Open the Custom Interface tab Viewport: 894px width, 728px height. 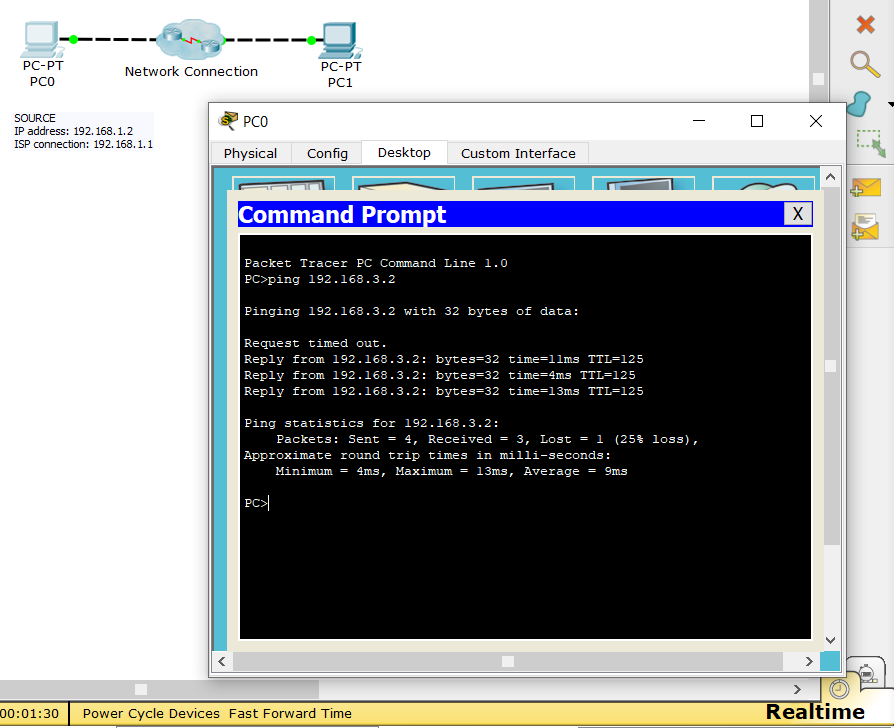(518, 153)
